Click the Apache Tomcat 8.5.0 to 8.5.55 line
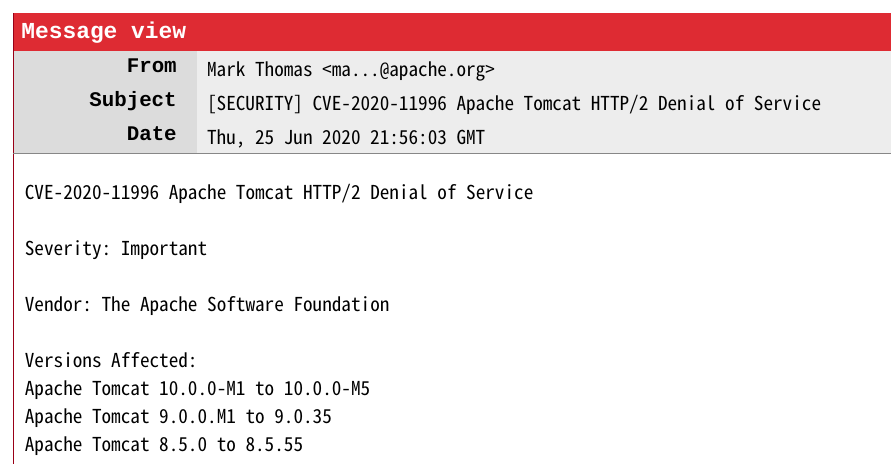The image size is (891, 464). [164, 445]
